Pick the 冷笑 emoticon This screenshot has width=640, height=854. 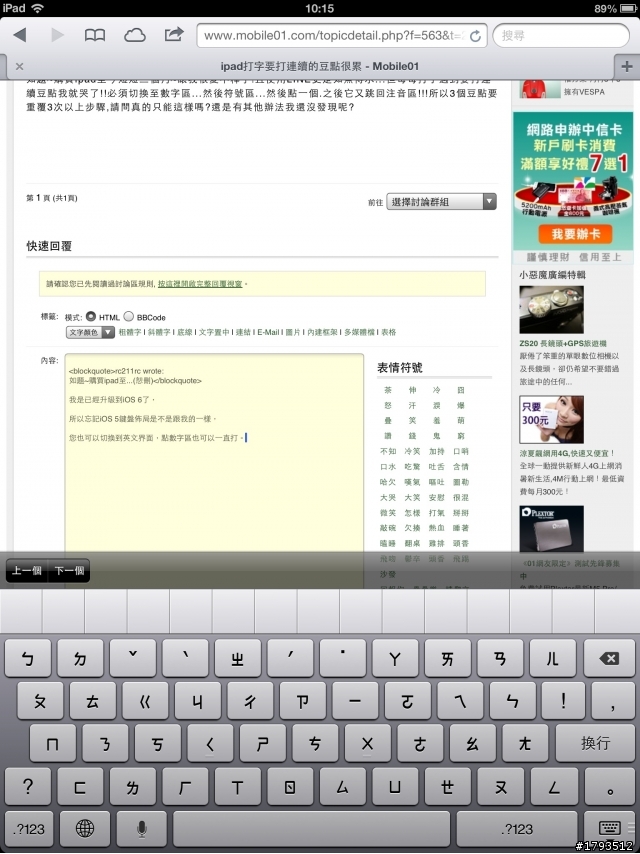pyautogui.click(x=412, y=451)
